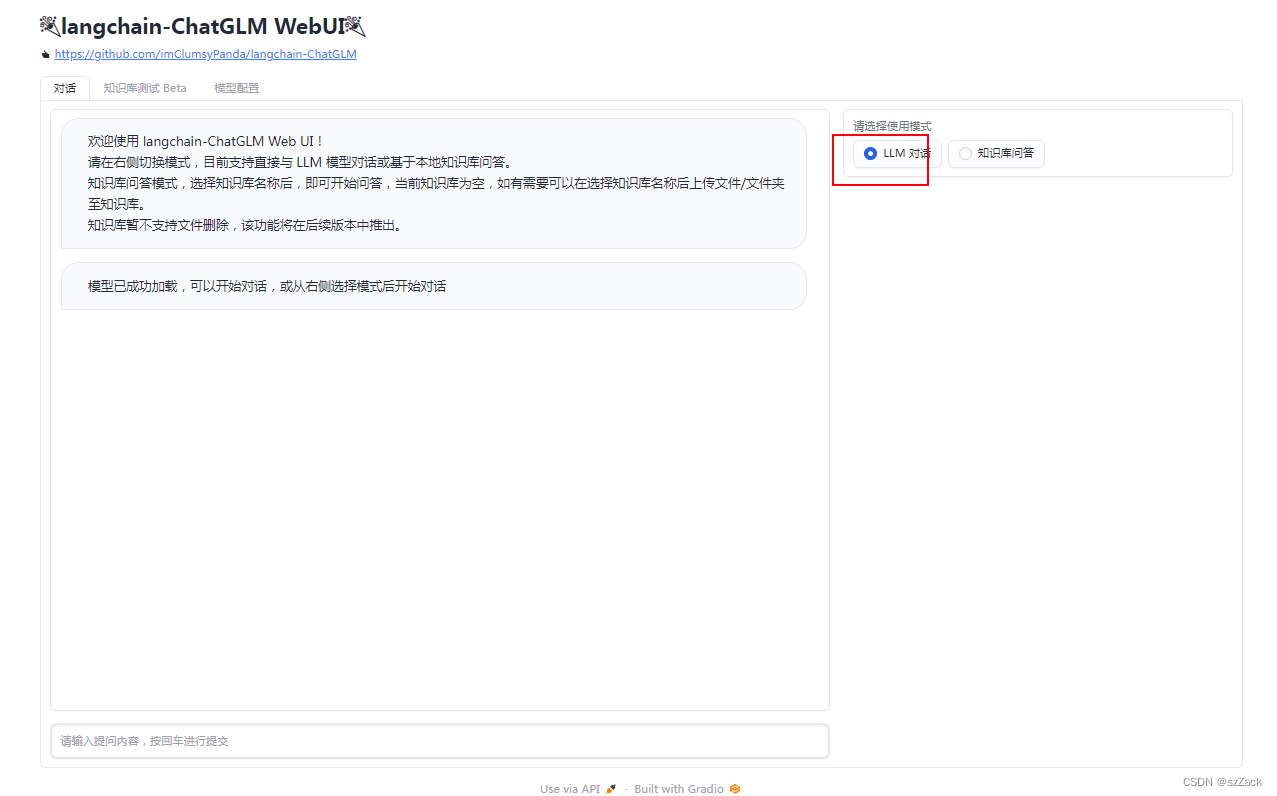This screenshot has height=796, width=1277.
Task: Click the Gradio logo icon in footer
Action: click(735, 789)
